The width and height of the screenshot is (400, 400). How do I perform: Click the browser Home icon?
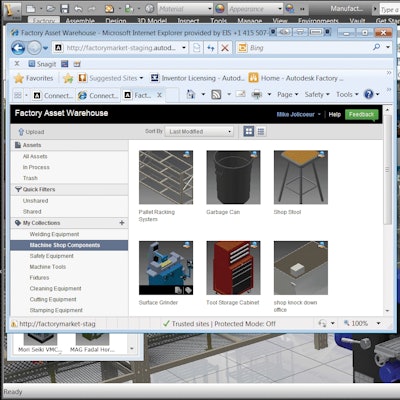coord(190,95)
